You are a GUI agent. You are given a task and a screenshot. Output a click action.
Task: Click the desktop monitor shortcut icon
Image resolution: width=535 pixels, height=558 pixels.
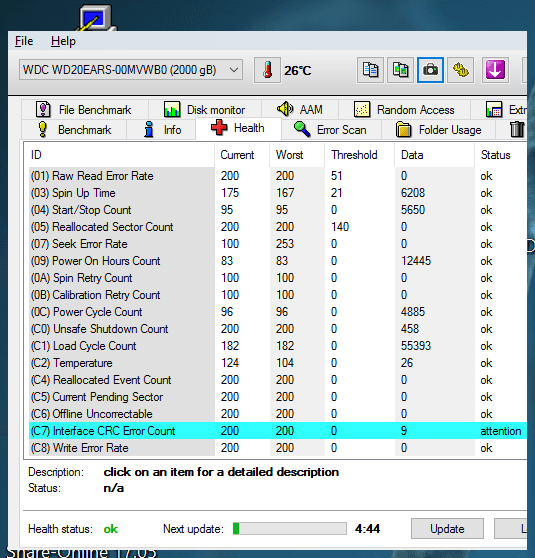(96, 18)
